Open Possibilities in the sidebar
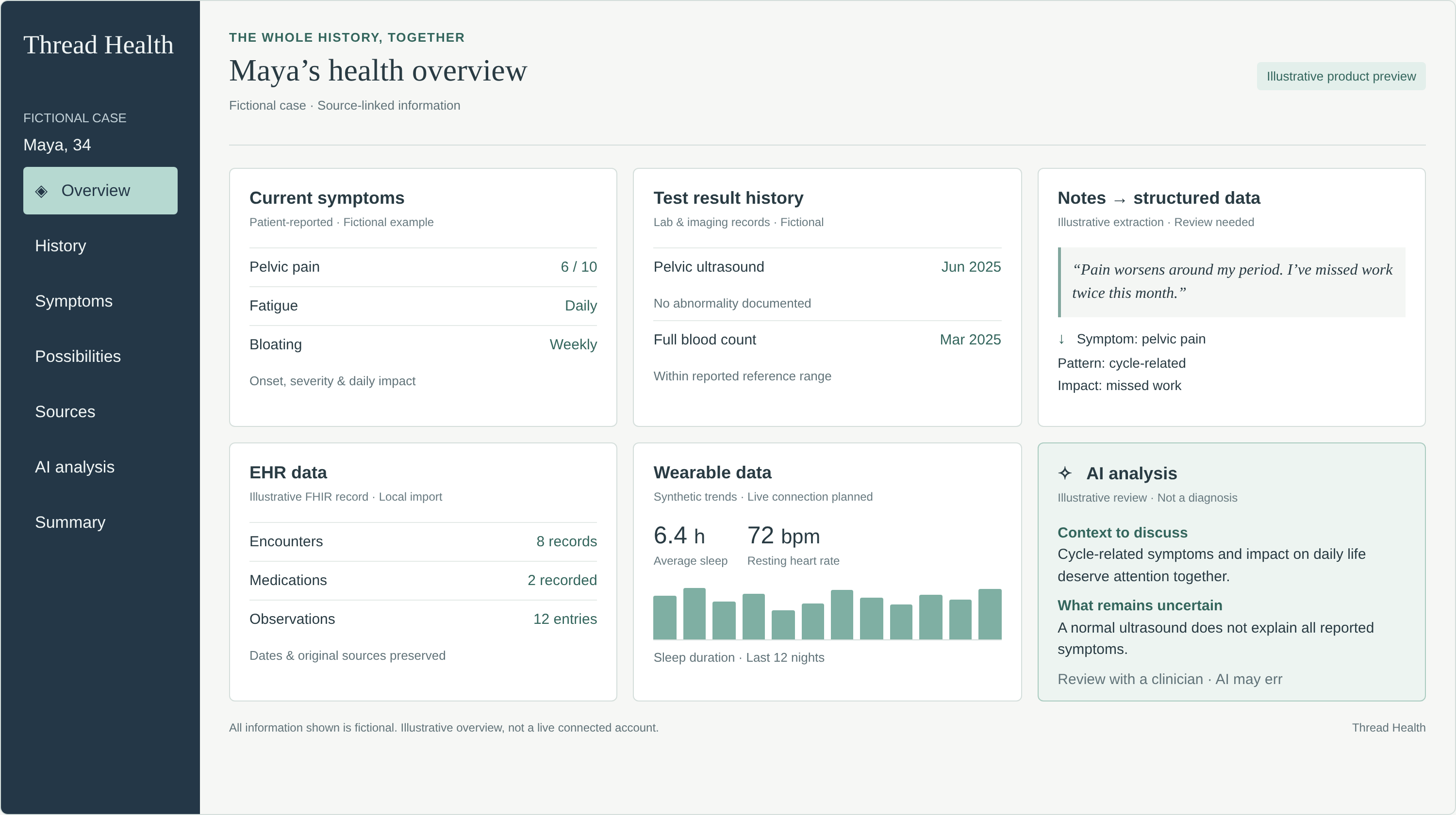The image size is (1456, 815). click(100, 357)
